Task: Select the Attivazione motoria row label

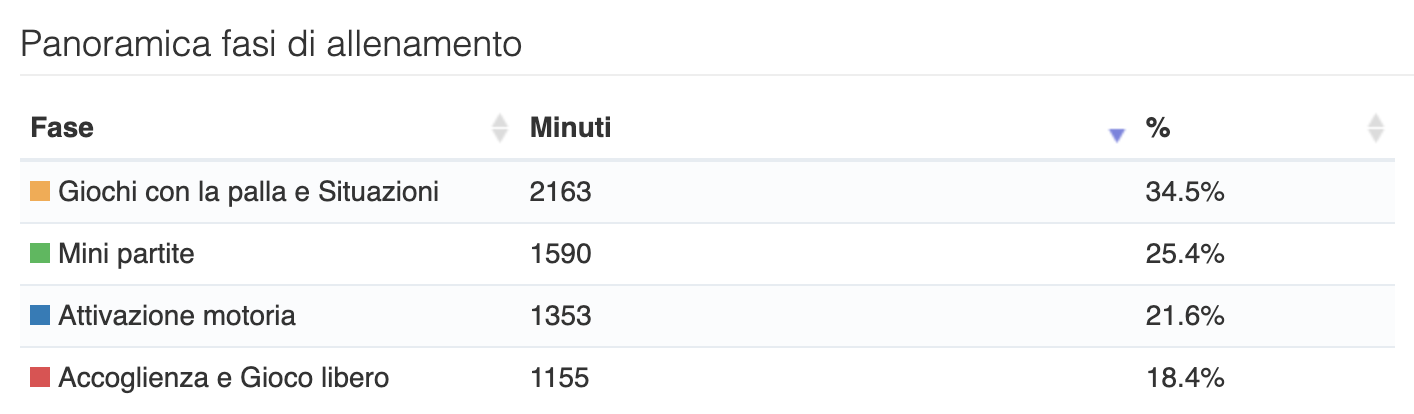Action: click(177, 317)
